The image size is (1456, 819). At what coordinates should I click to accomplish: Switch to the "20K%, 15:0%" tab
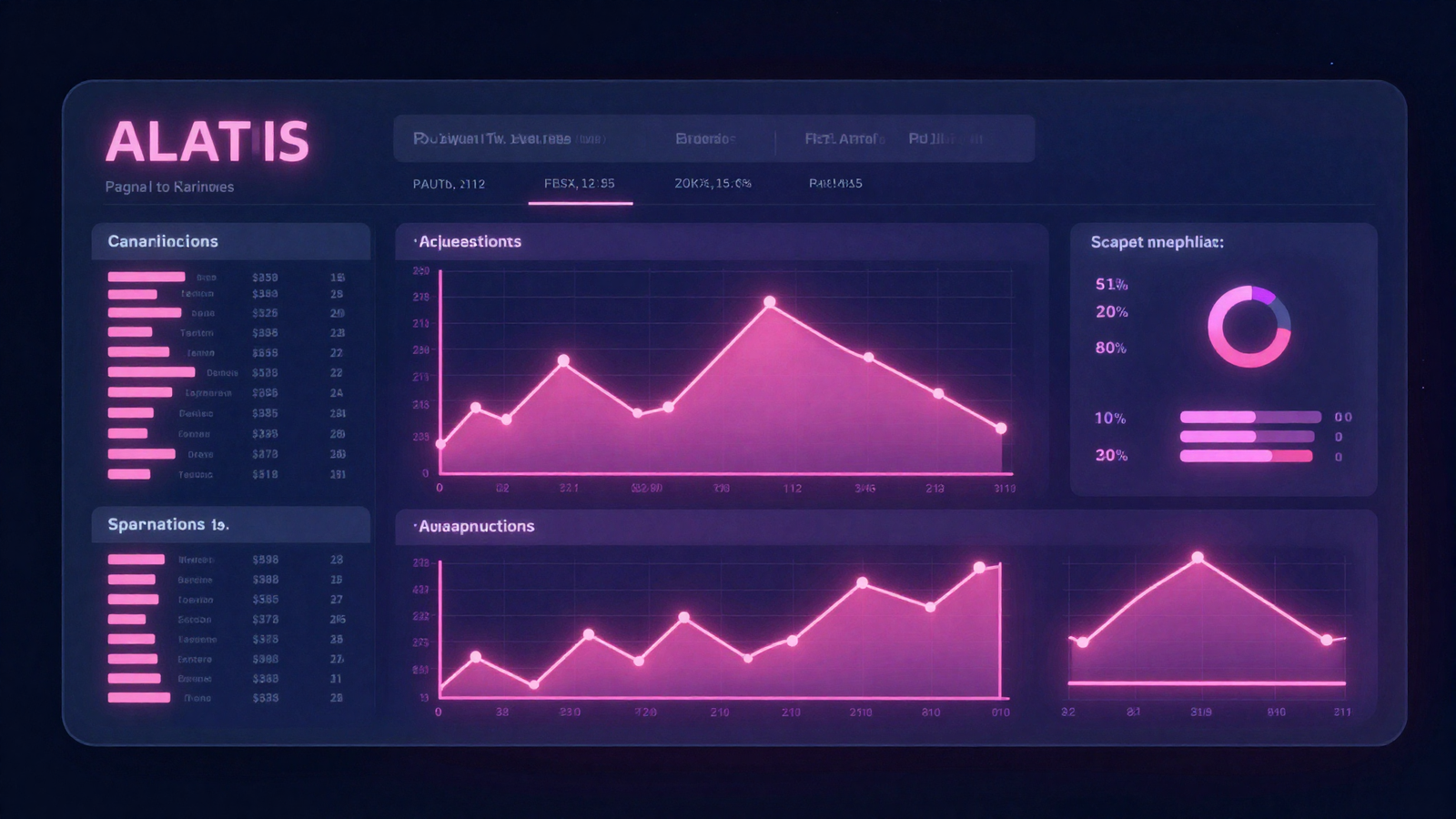coord(713,184)
